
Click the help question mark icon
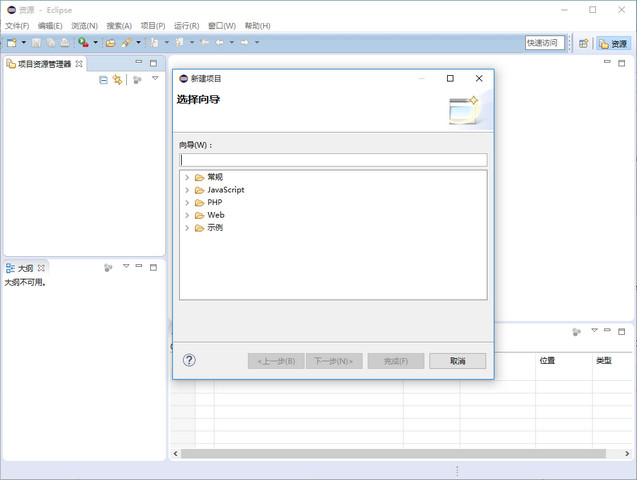[189, 361]
